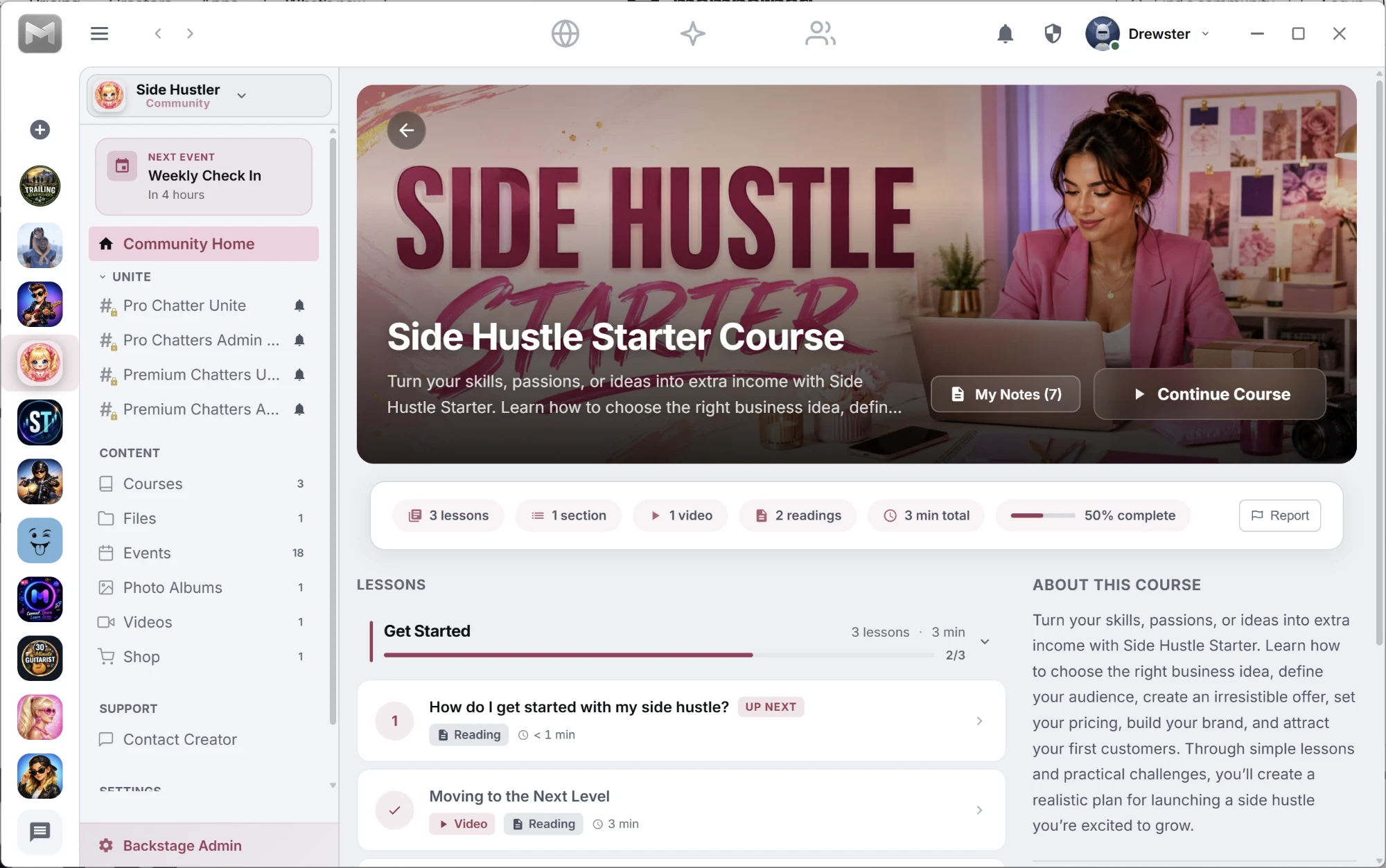Open the Weekly Check In event
Image resolution: width=1386 pixels, height=868 pixels.
click(x=204, y=177)
